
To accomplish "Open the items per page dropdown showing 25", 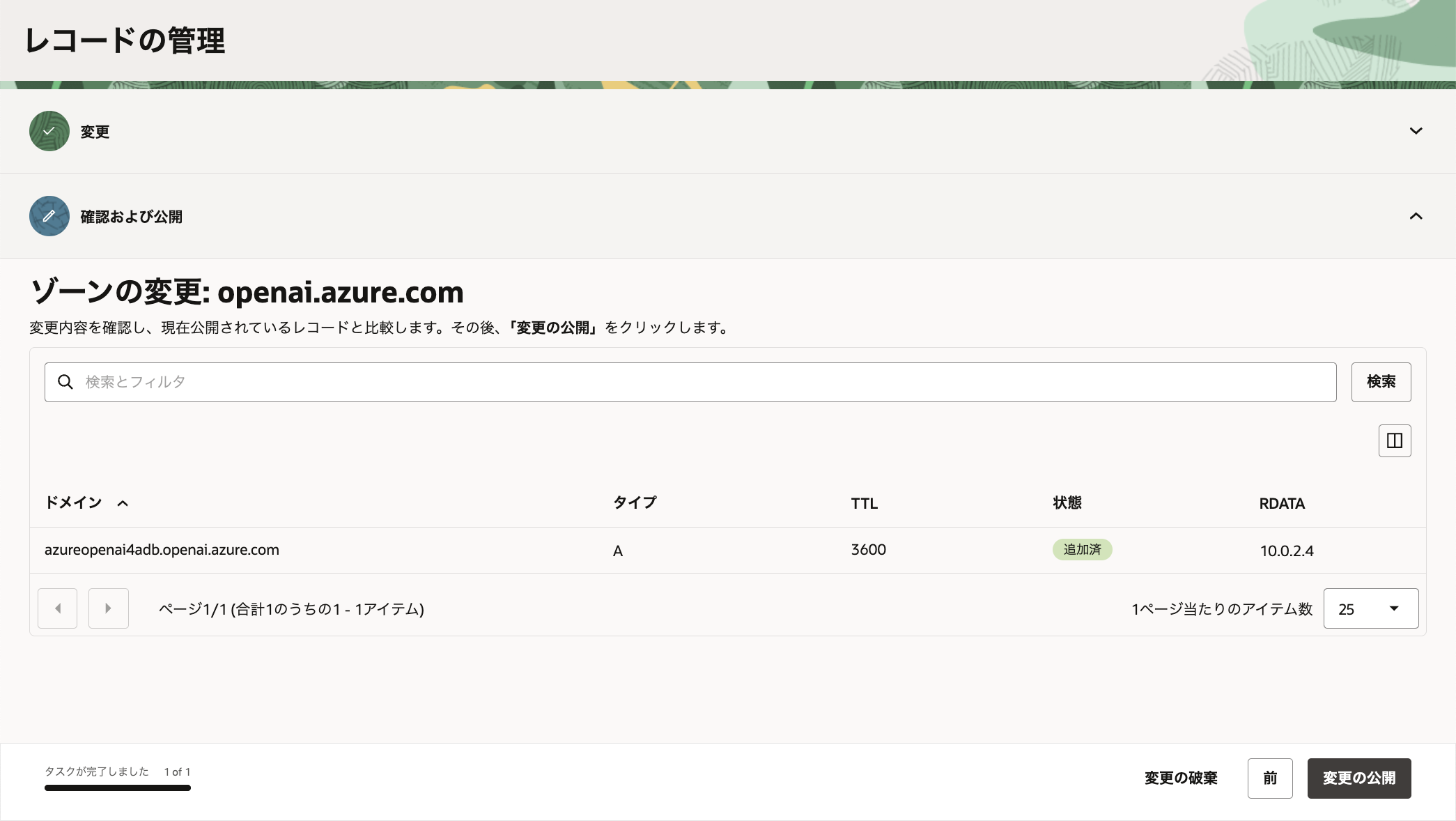I will coord(1370,608).
